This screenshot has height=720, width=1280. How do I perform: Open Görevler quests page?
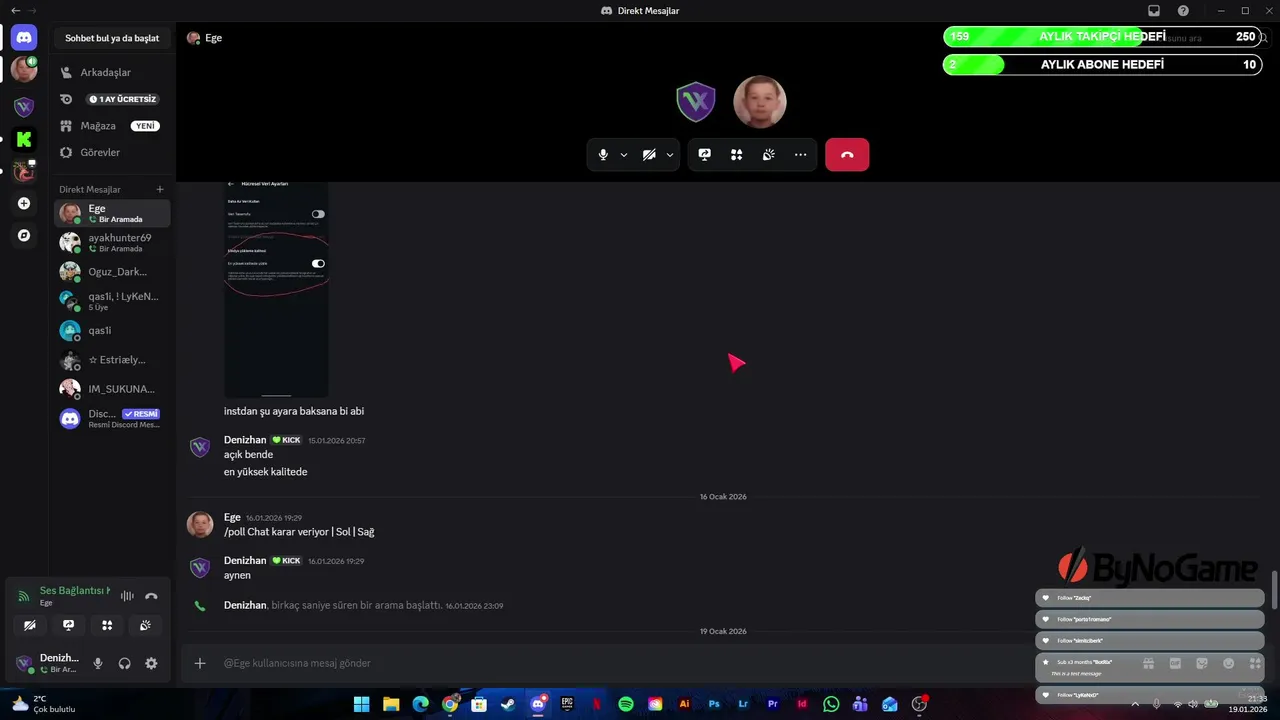click(x=113, y=152)
